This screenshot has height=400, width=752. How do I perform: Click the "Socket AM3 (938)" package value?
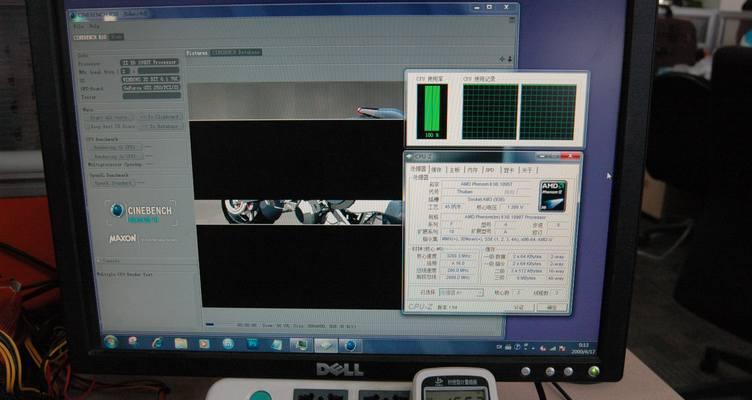(x=487, y=199)
